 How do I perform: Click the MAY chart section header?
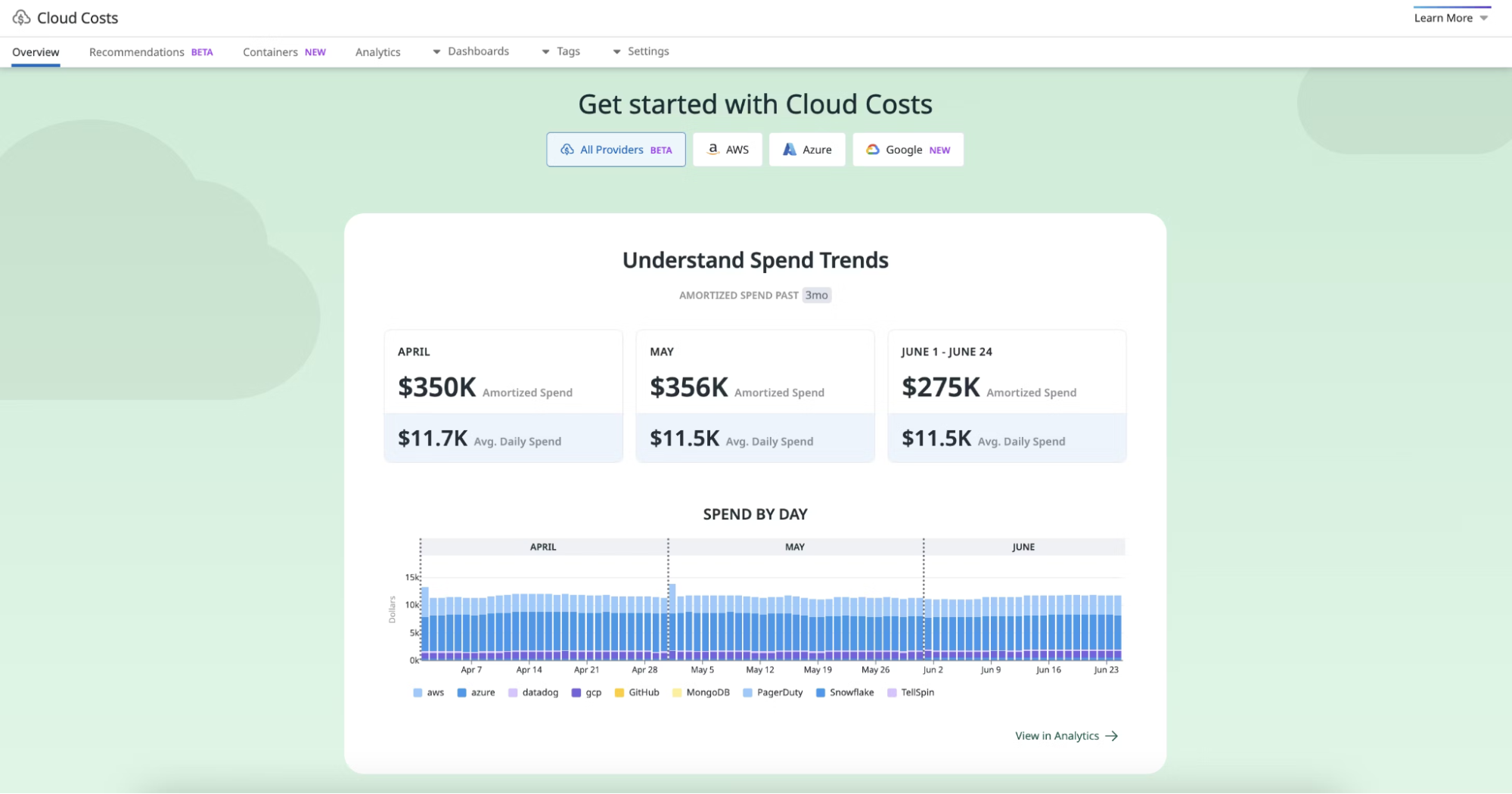point(795,547)
